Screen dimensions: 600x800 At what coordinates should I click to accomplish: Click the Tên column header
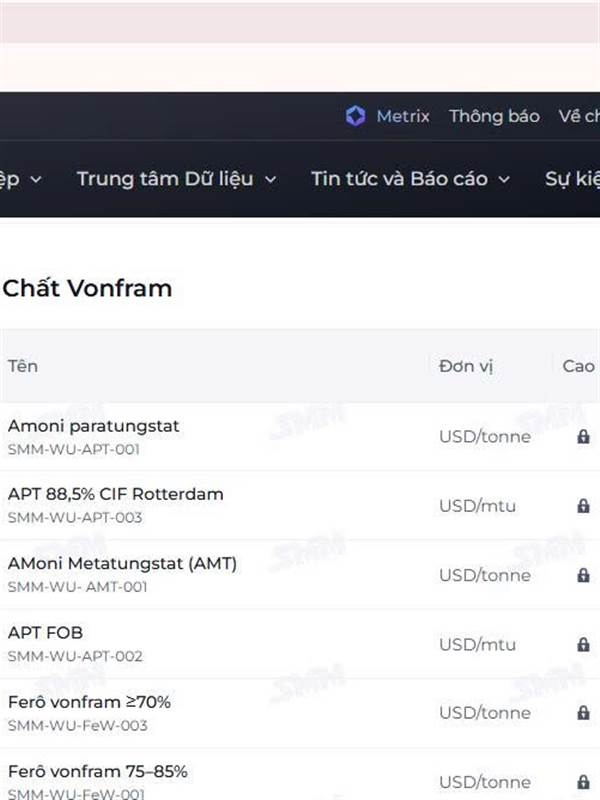click(x=23, y=366)
